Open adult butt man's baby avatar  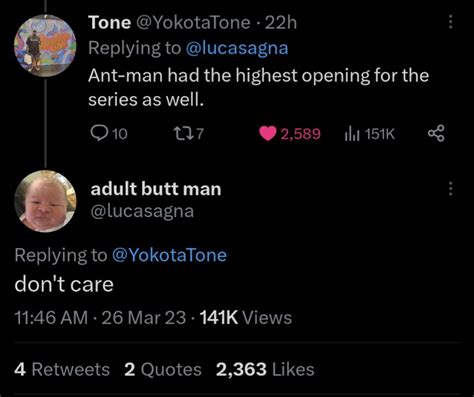pos(45,201)
